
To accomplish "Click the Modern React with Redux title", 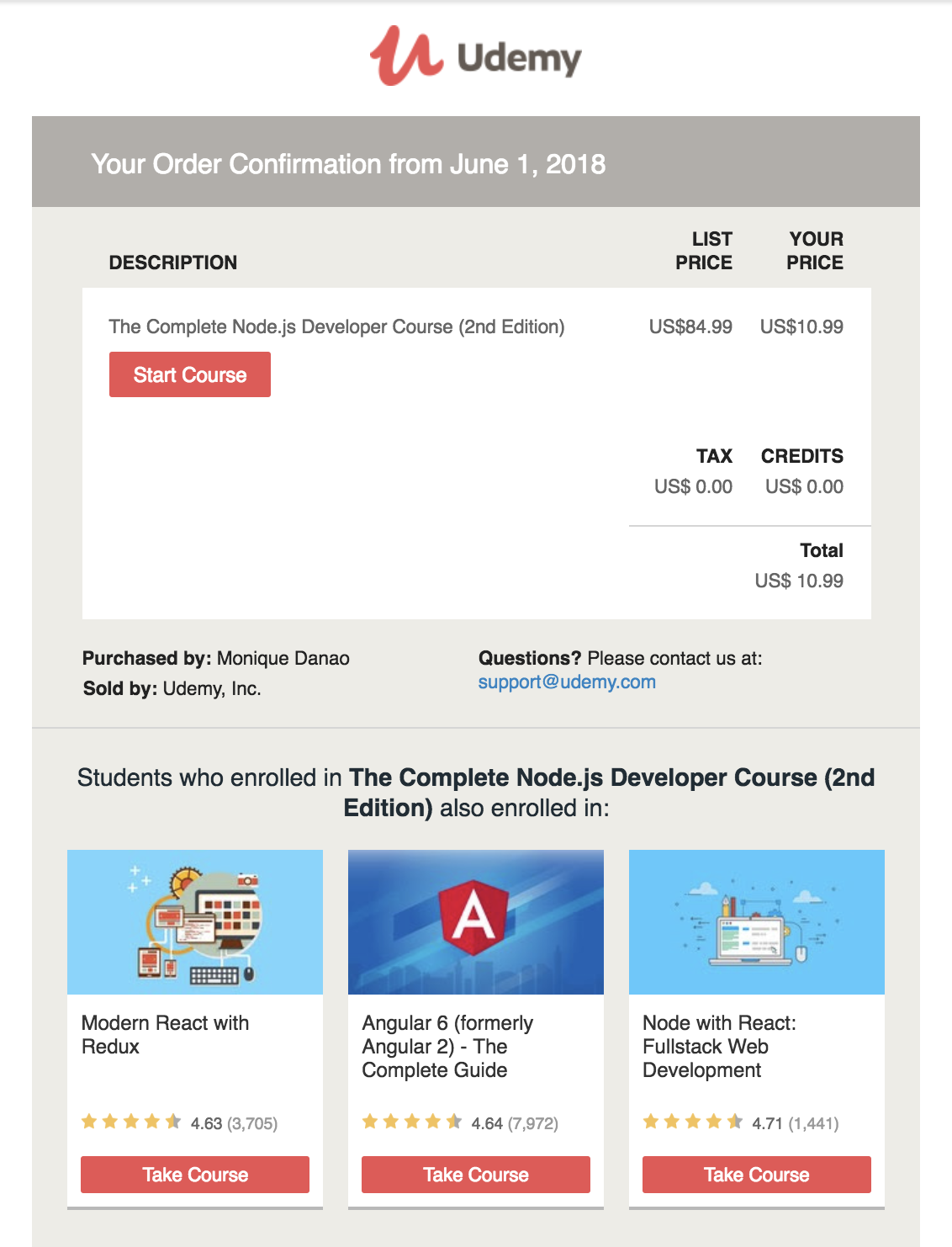I will tap(165, 1035).
